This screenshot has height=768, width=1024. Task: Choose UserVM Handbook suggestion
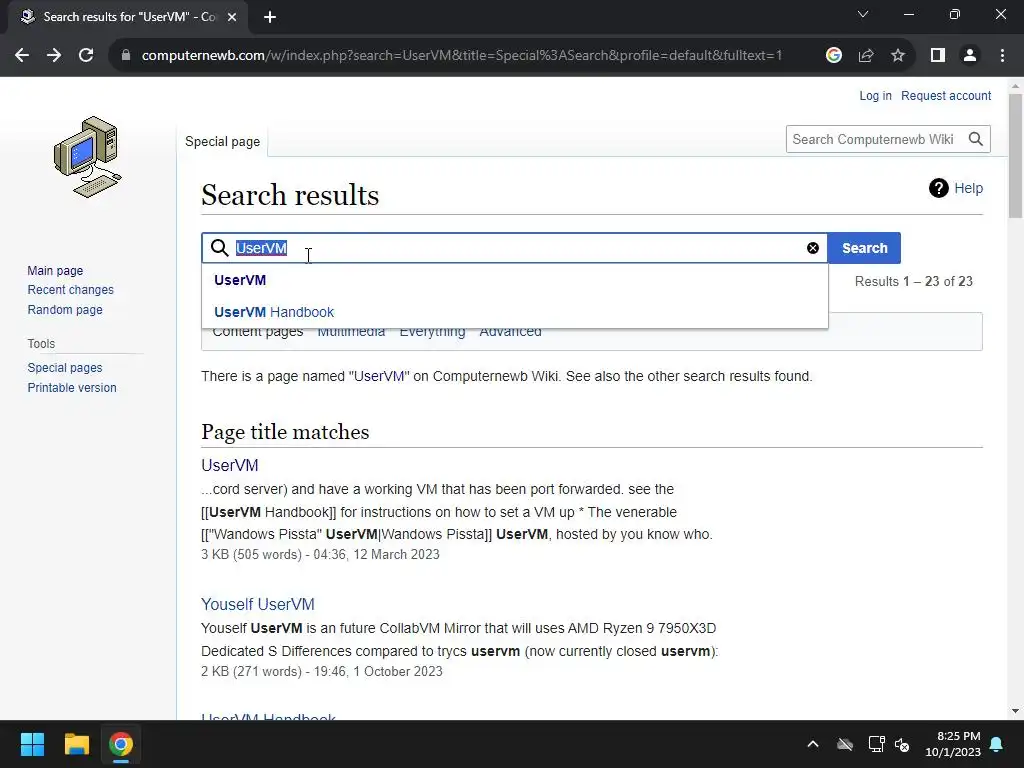click(x=515, y=312)
